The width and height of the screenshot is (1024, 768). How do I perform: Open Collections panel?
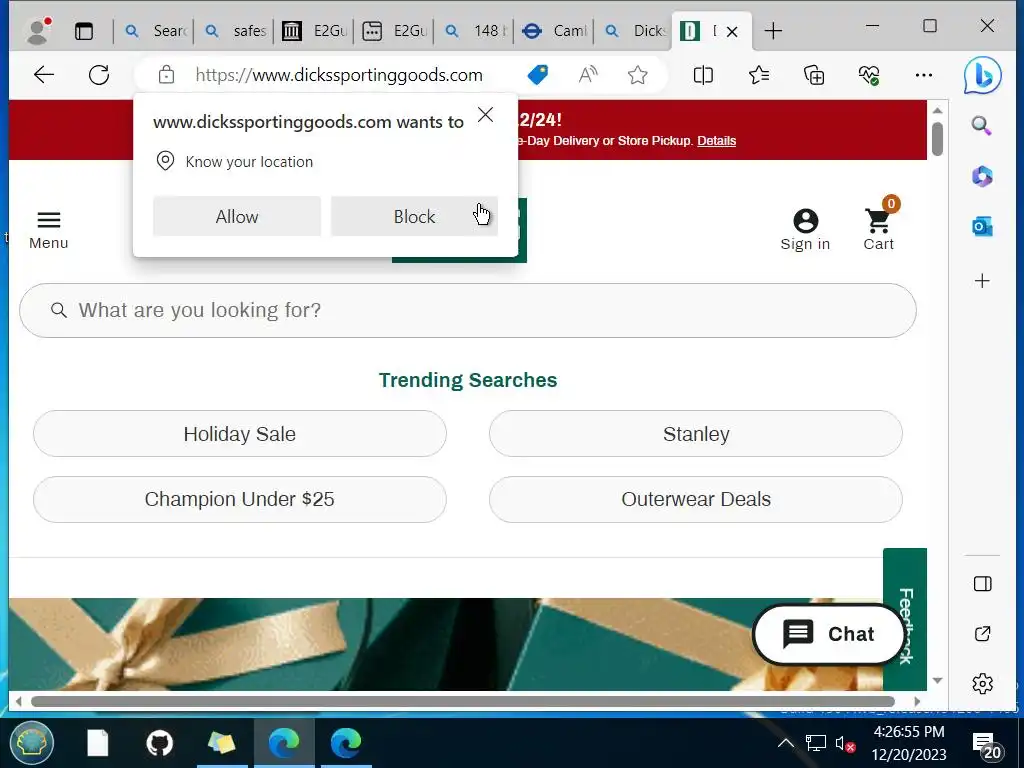[x=814, y=75]
